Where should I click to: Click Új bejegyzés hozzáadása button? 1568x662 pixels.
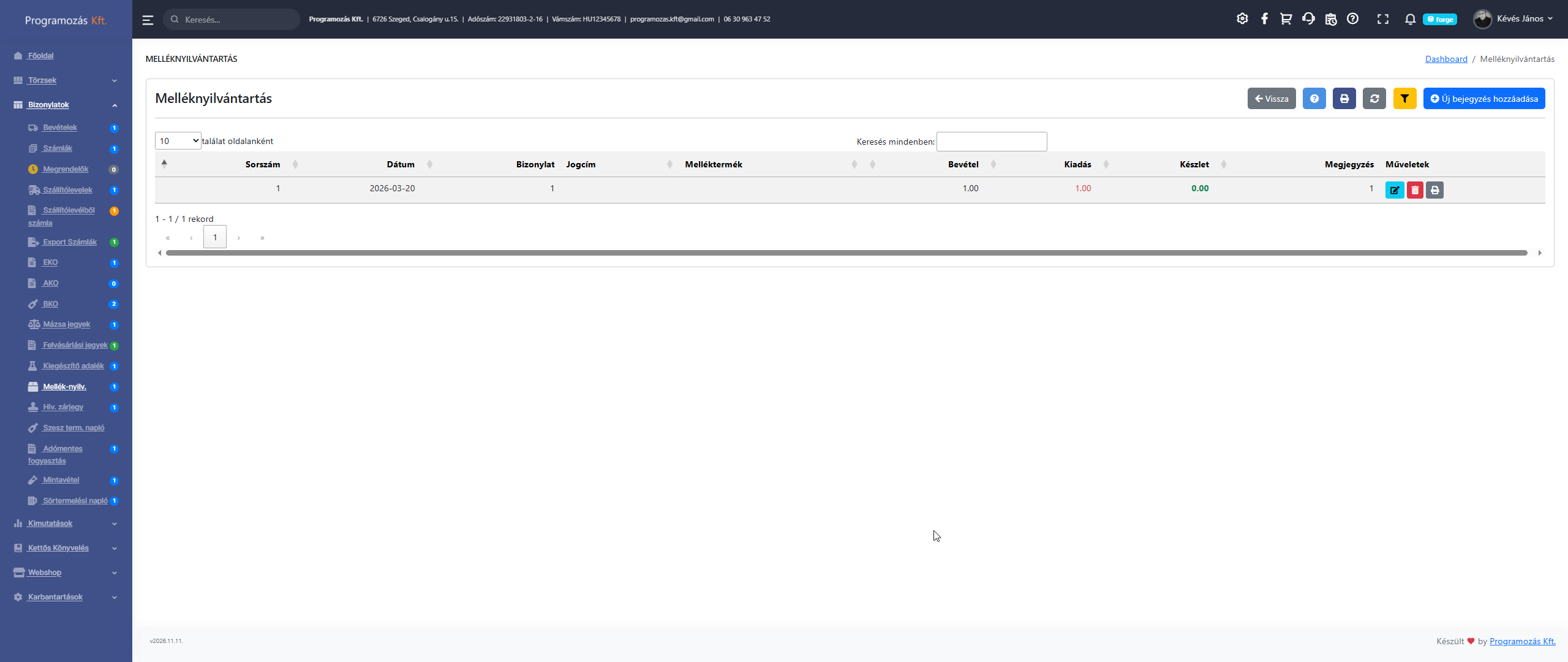[1483, 99]
